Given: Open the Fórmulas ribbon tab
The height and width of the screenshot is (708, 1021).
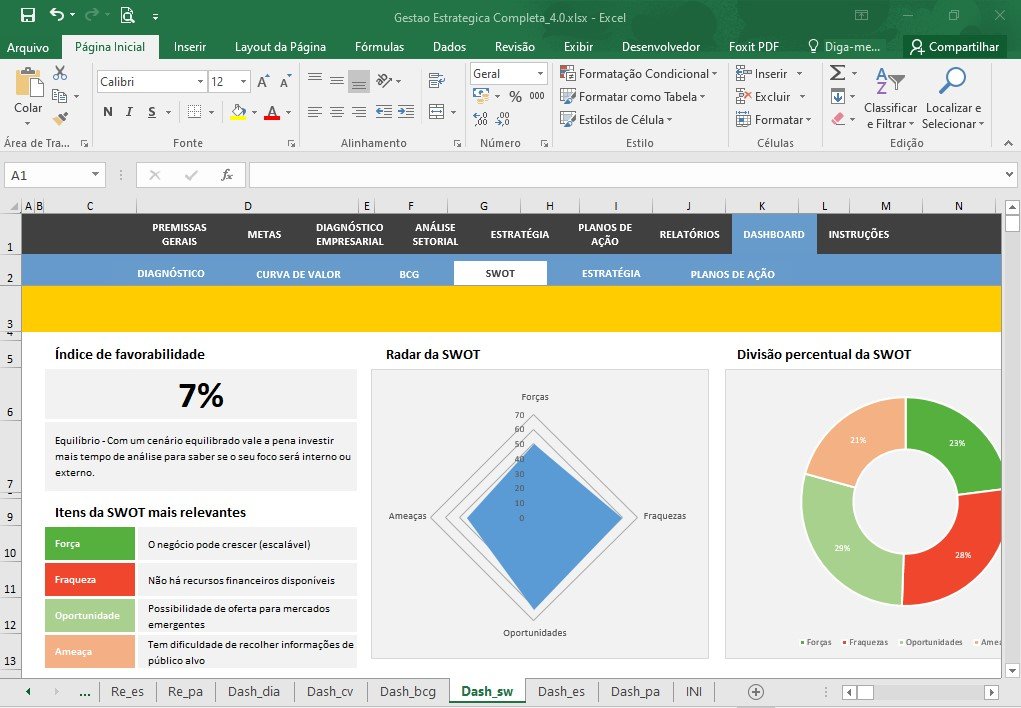Looking at the screenshot, I should click(380, 47).
